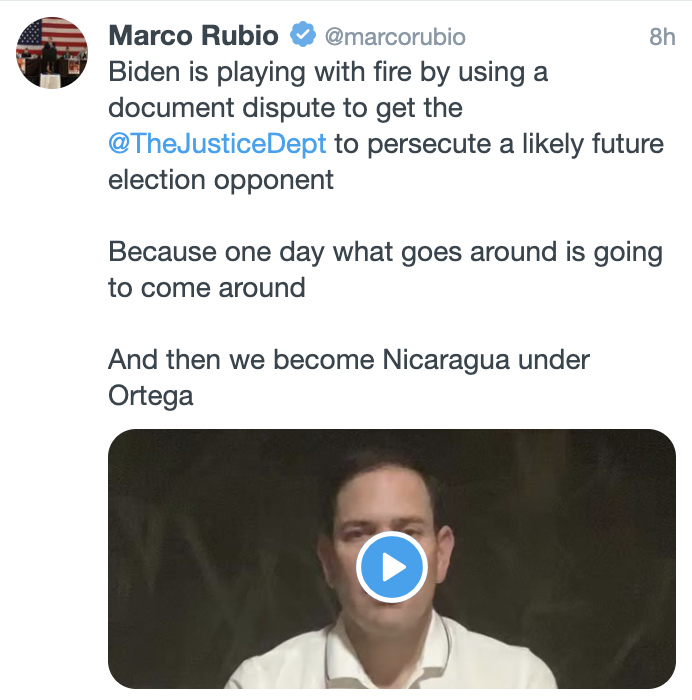The image size is (692, 700).
Task: Open the Marco Rubio display name
Action: 193,35
